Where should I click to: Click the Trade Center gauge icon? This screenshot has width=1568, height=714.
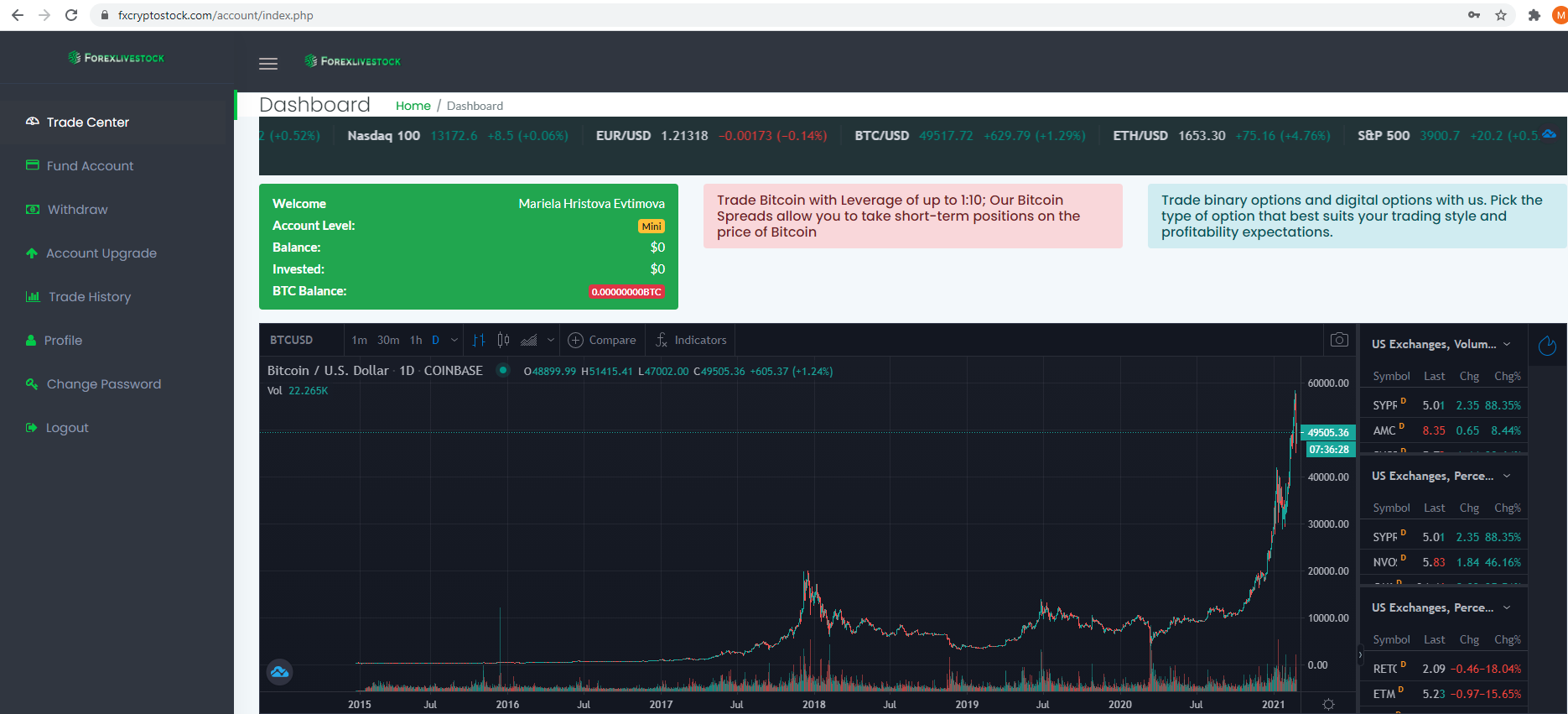point(33,122)
